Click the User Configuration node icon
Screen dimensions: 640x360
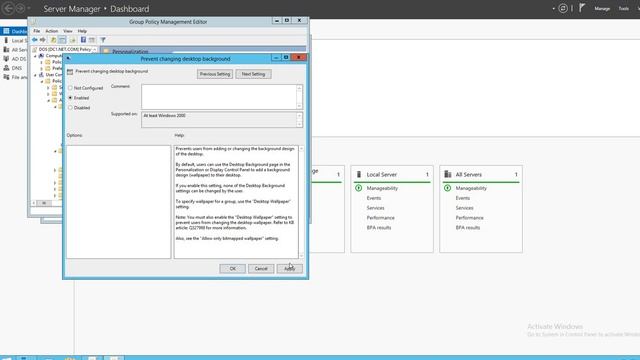[41, 75]
